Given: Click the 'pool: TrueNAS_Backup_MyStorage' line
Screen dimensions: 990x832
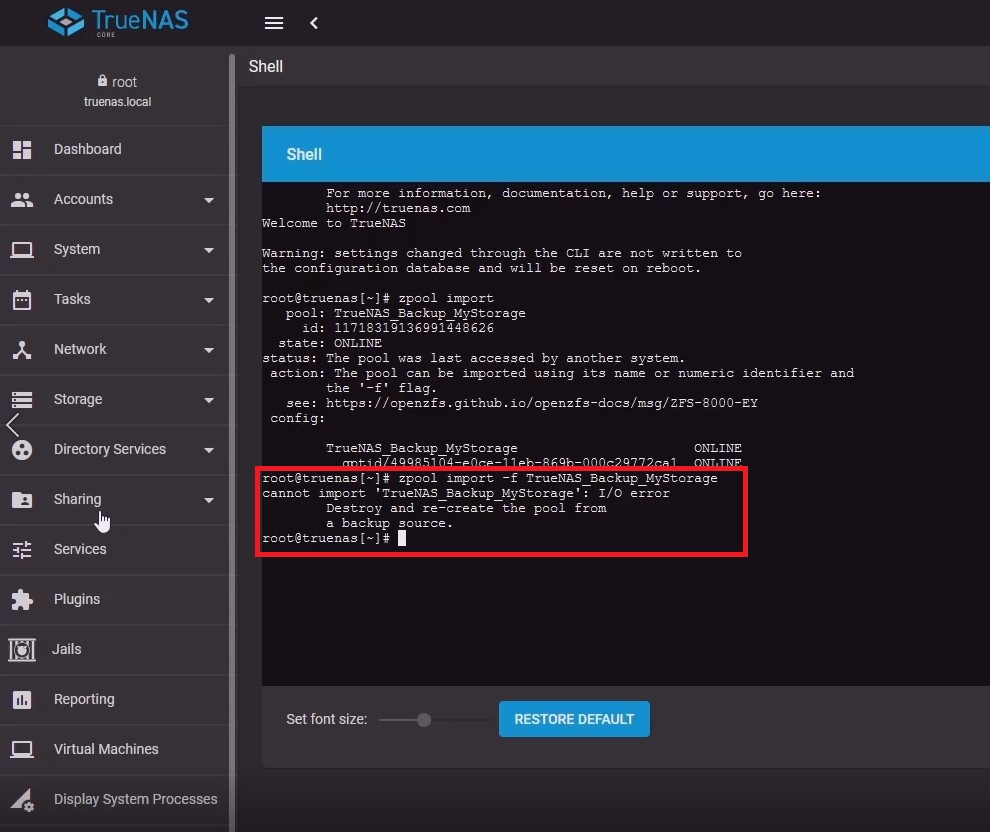Looking at the screenshot, I should 405,313.
